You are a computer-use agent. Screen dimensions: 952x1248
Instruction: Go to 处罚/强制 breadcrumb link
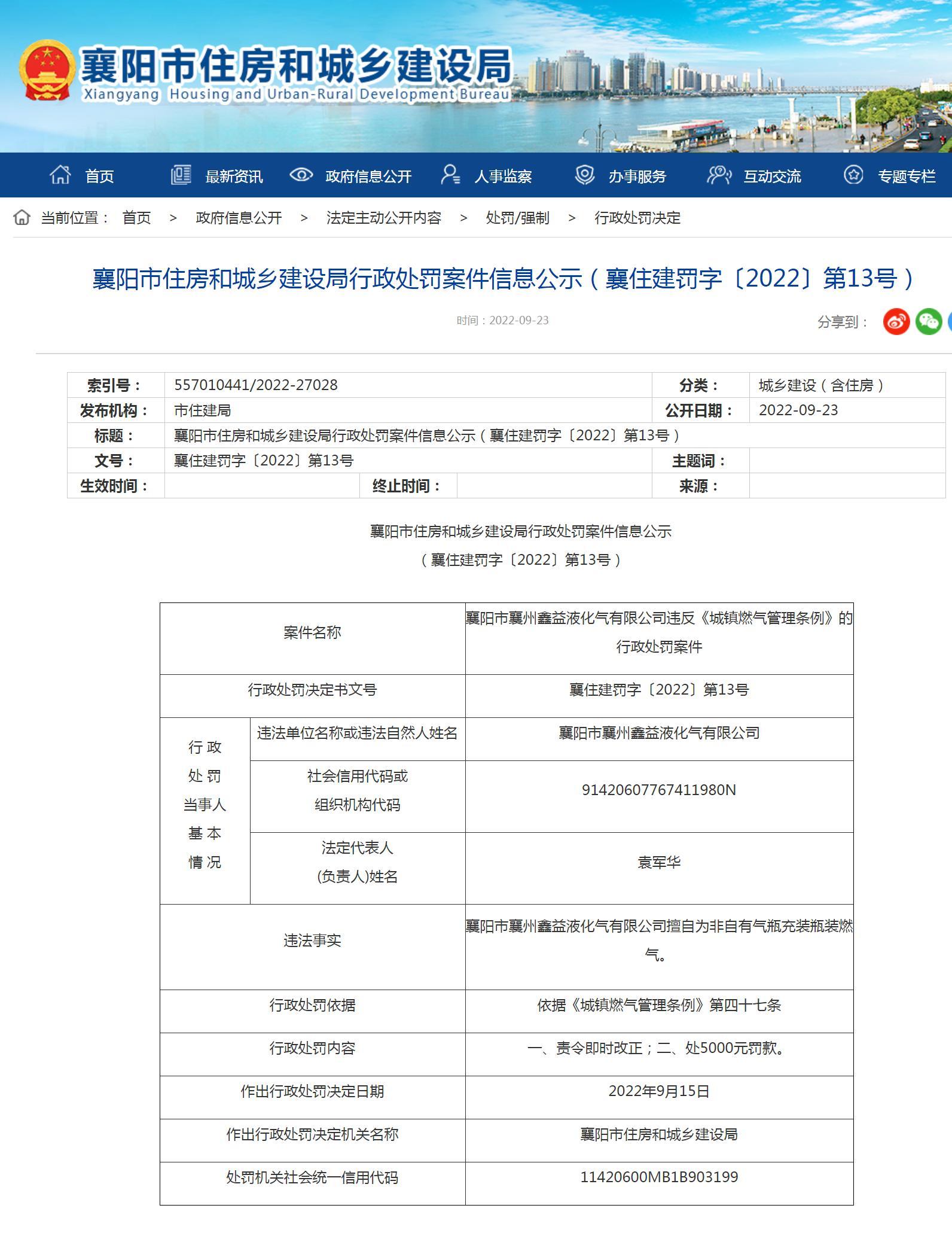point(517,218)
